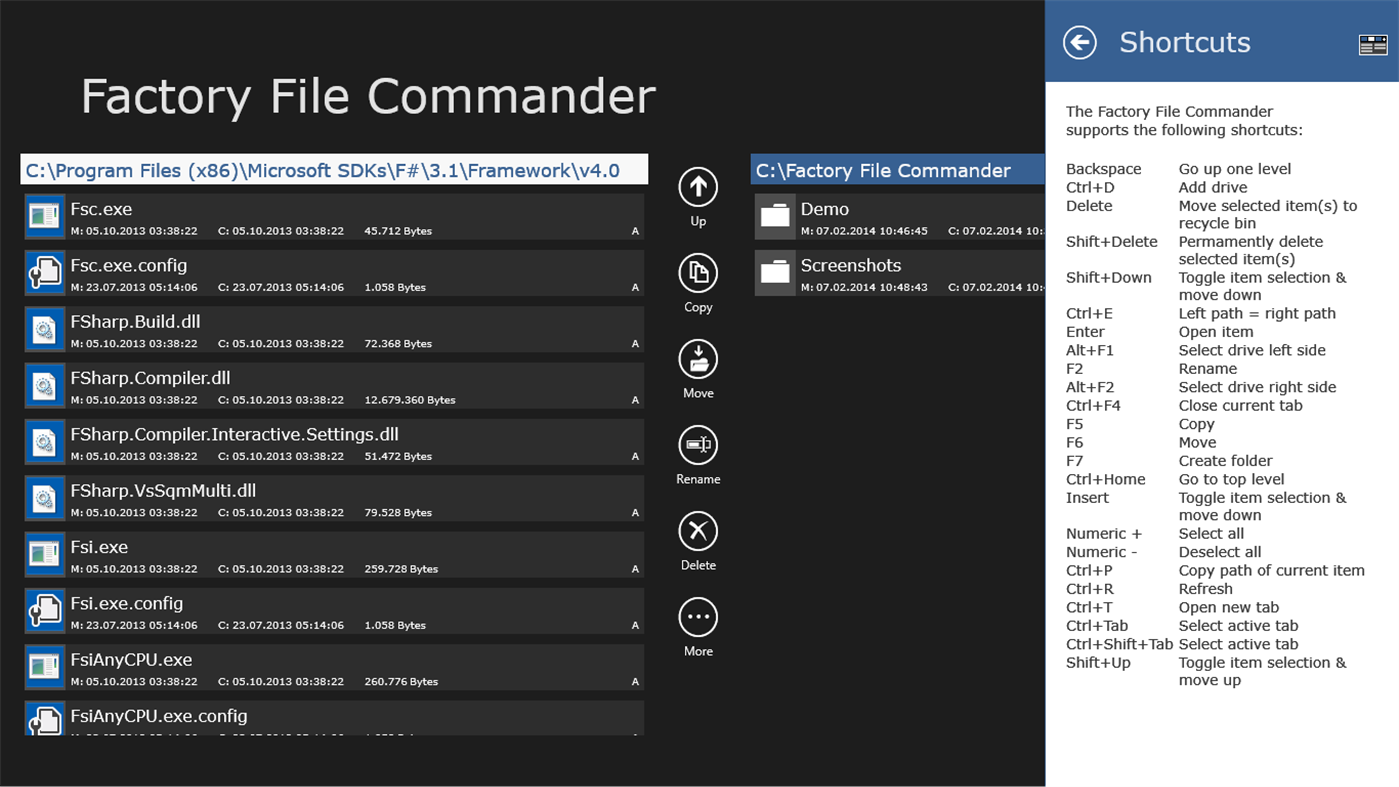Viewport: 1399px width, 787px height.
Task: Click the 'Open new tab' description text
Action: click(1229, 608)
